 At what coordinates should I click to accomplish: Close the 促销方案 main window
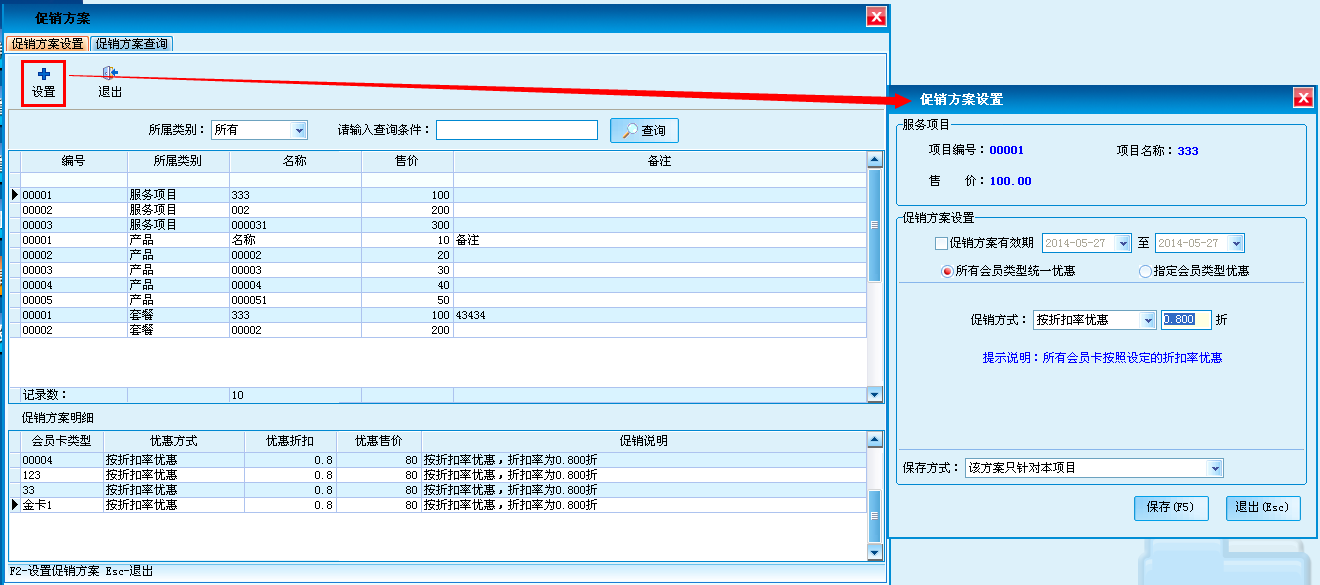point(876,17)
